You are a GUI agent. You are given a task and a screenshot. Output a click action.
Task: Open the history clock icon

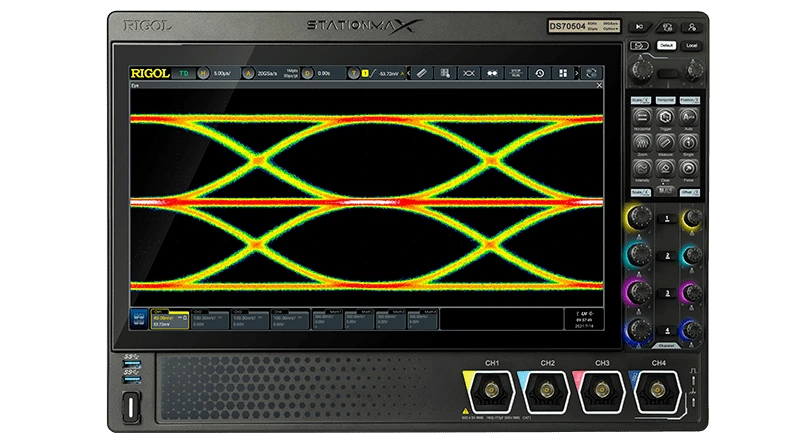[539, 73]
